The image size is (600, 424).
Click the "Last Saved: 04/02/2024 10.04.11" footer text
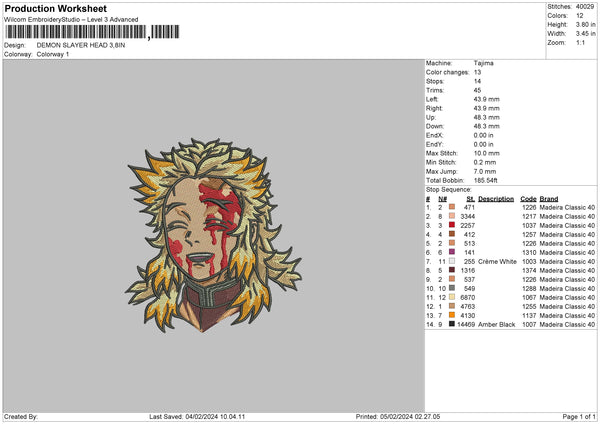click(197, 417)
